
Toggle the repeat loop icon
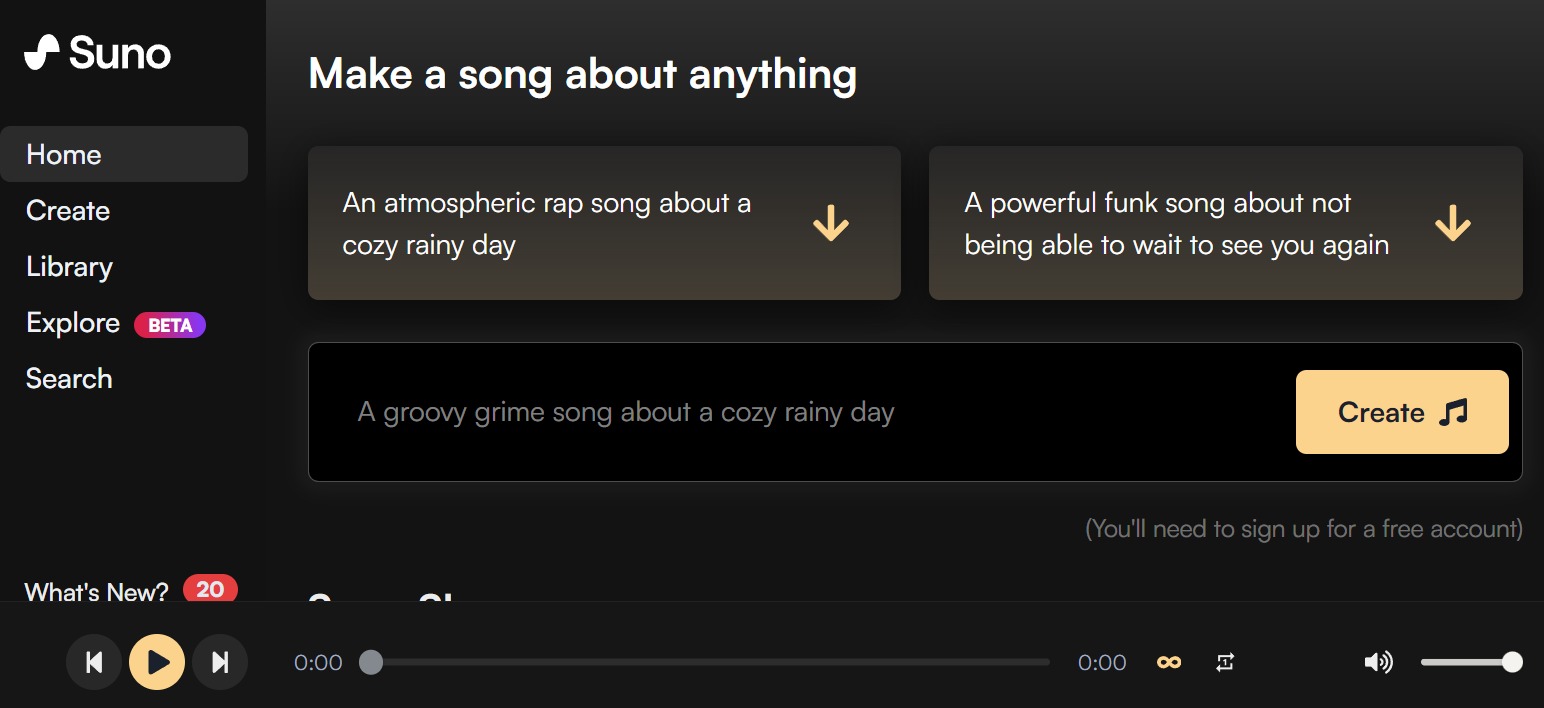click(1225, 662)
